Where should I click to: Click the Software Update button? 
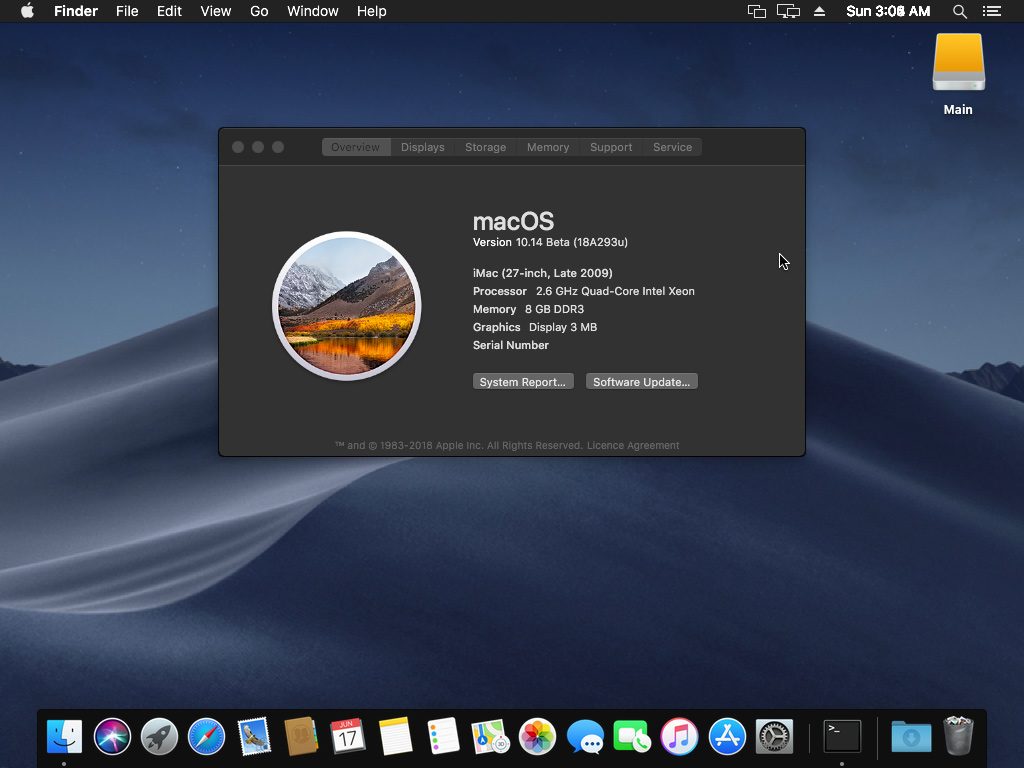pos(641,381)
